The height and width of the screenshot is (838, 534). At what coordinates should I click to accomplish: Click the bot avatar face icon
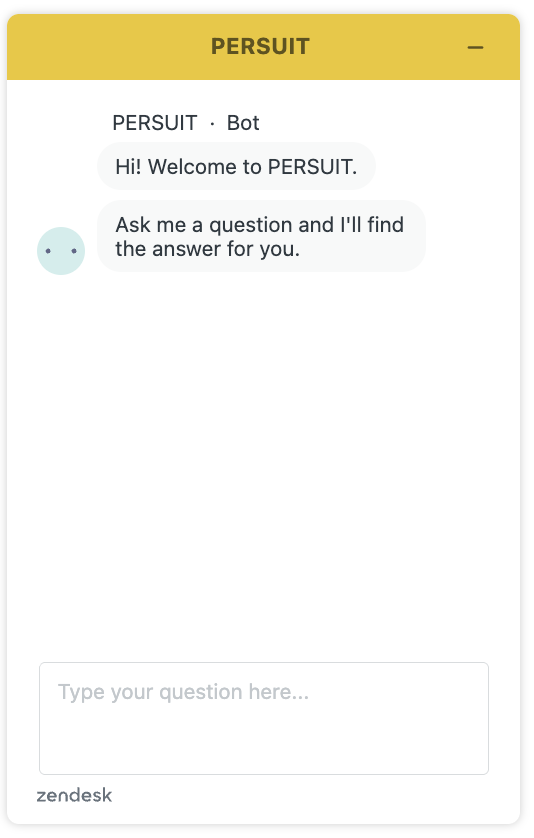click(61, 251)
